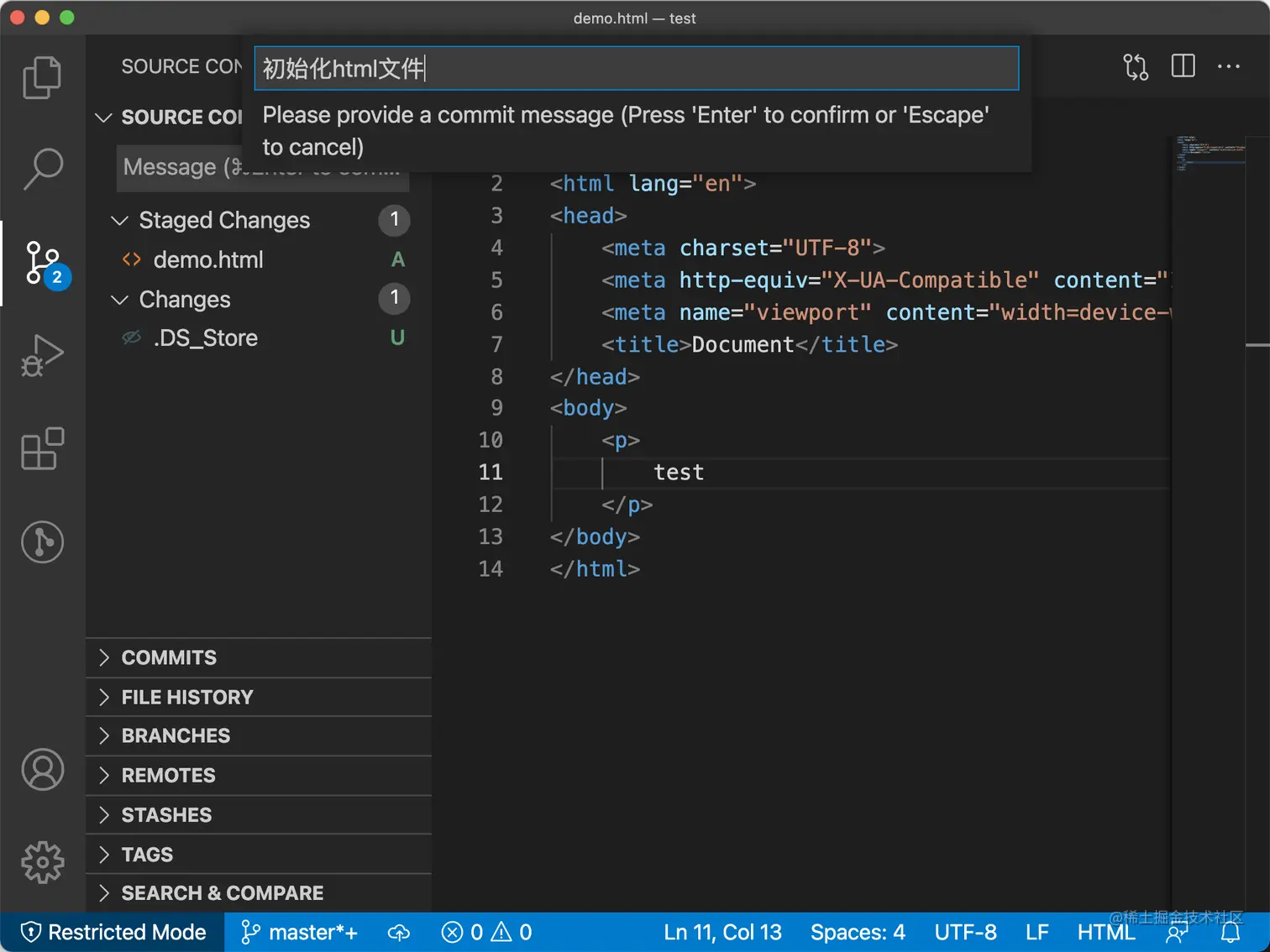Open the editor More Actions menu

coord(1229,66)
